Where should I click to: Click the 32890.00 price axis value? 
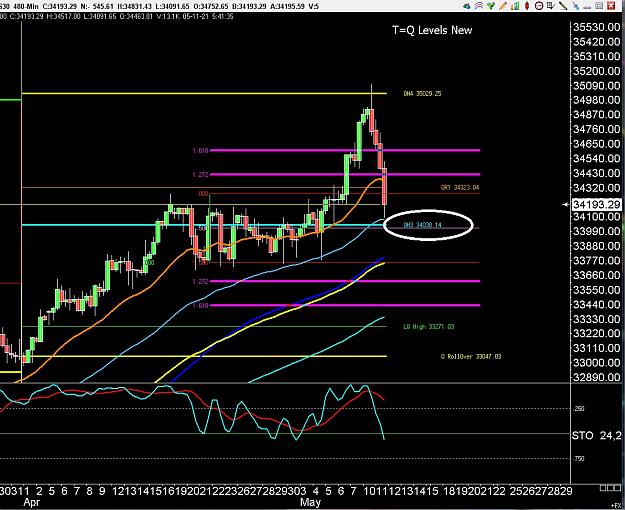pyautogui.click(x=596, y=378)
